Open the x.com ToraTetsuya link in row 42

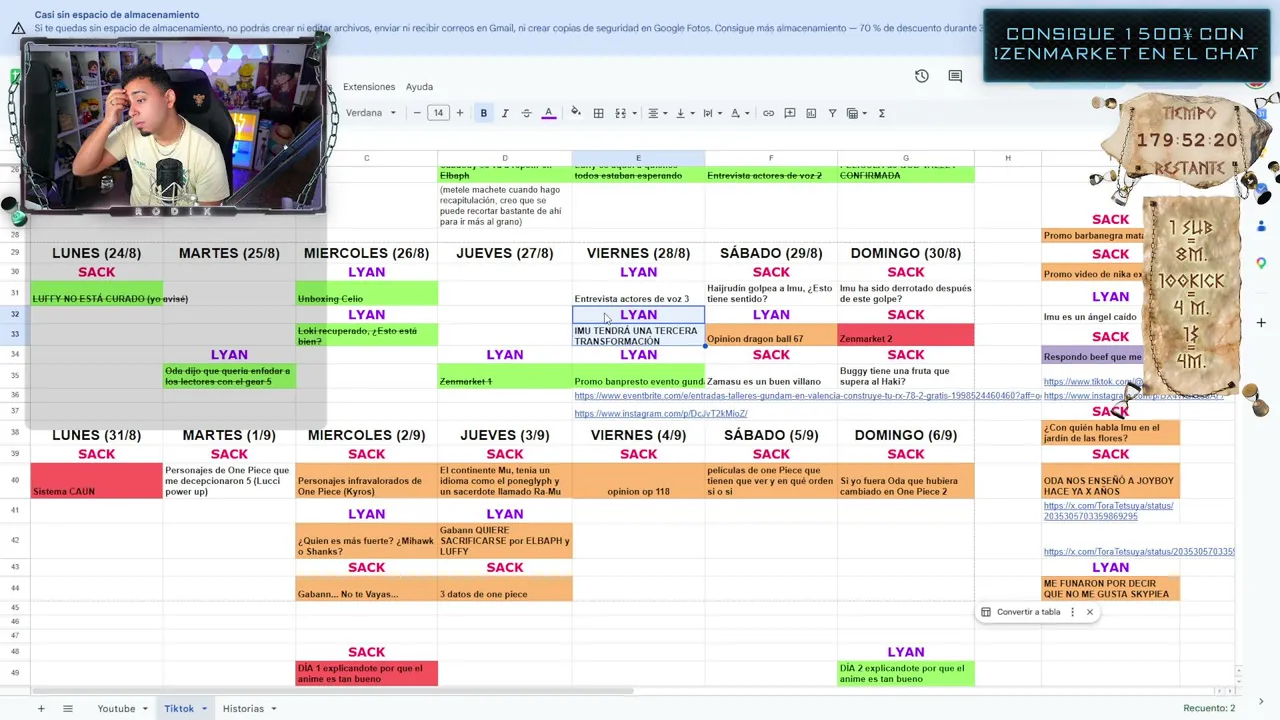coord(1139,552)
